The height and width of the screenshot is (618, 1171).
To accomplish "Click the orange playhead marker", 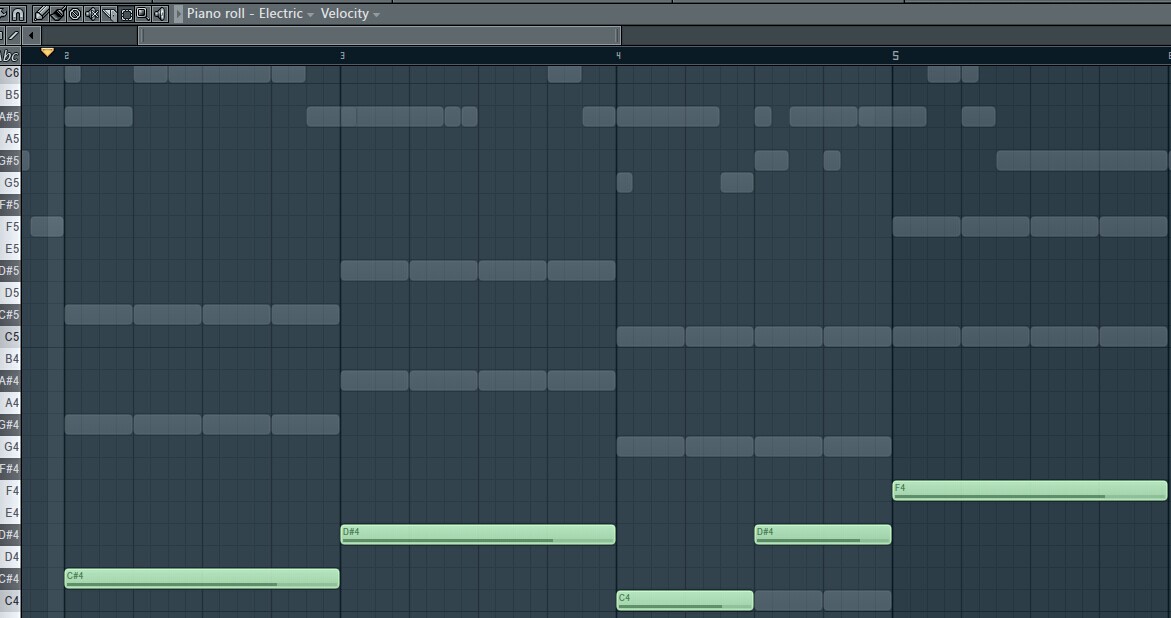I will pyautogui.click(x=47, y=52).
